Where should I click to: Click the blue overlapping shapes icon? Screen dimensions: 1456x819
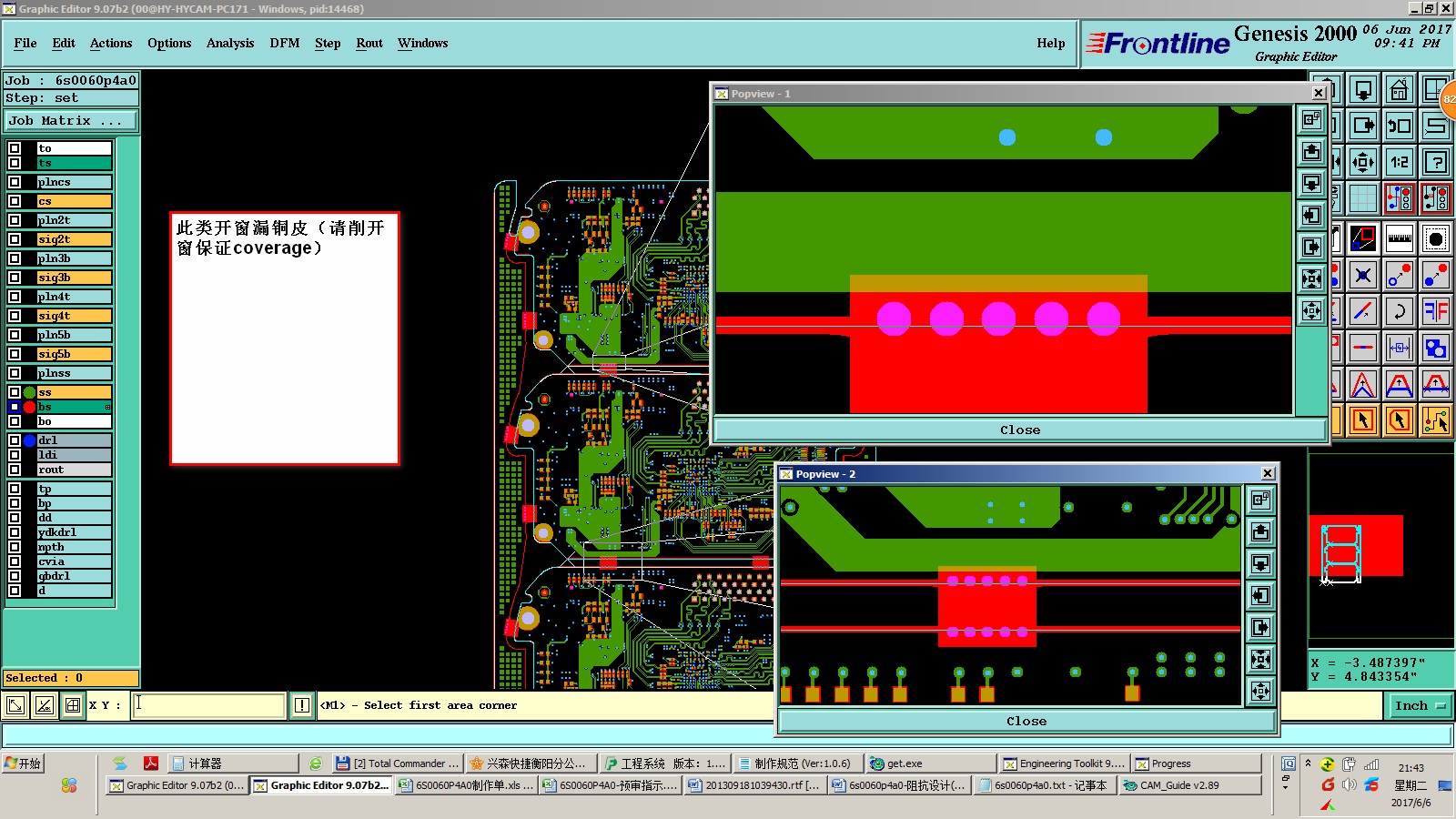click(1435, 348)
